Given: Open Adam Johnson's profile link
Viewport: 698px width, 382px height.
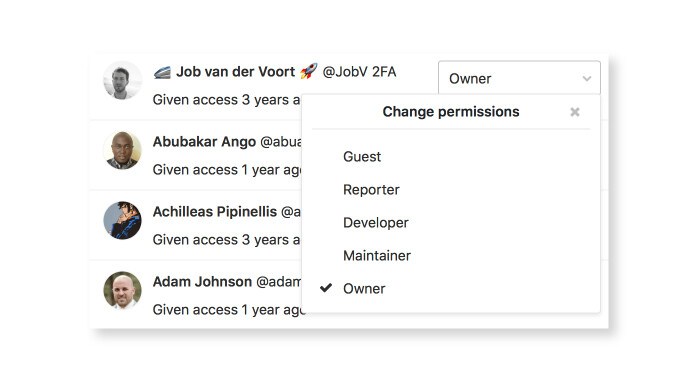Looking at the screenshot, I should [x=203, y=281].
